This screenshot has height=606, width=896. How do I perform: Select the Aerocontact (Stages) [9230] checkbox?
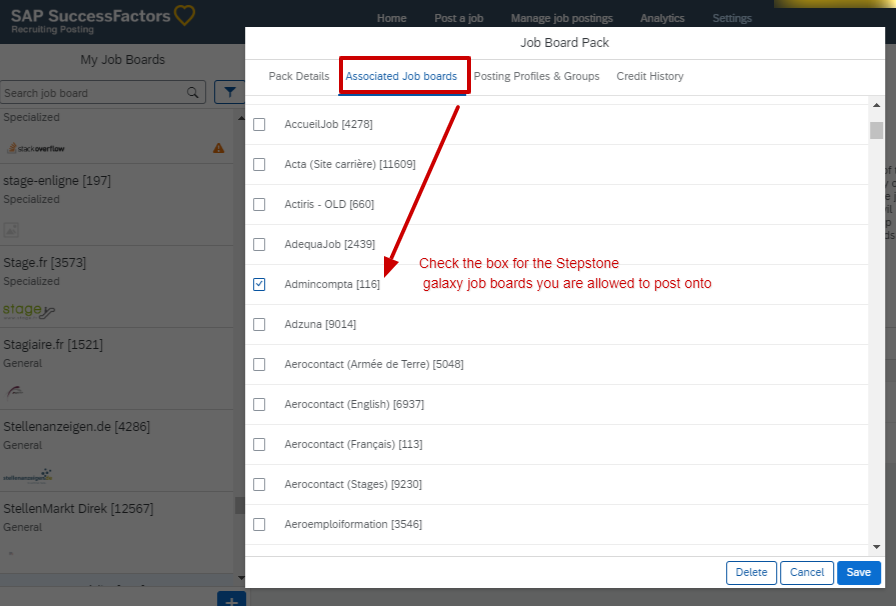259,485
